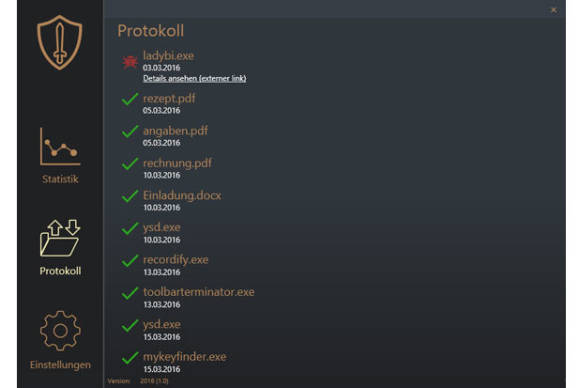Close the window with X button
The height and width of the screenshot is (388, 580).
click(x=553, y=10)
